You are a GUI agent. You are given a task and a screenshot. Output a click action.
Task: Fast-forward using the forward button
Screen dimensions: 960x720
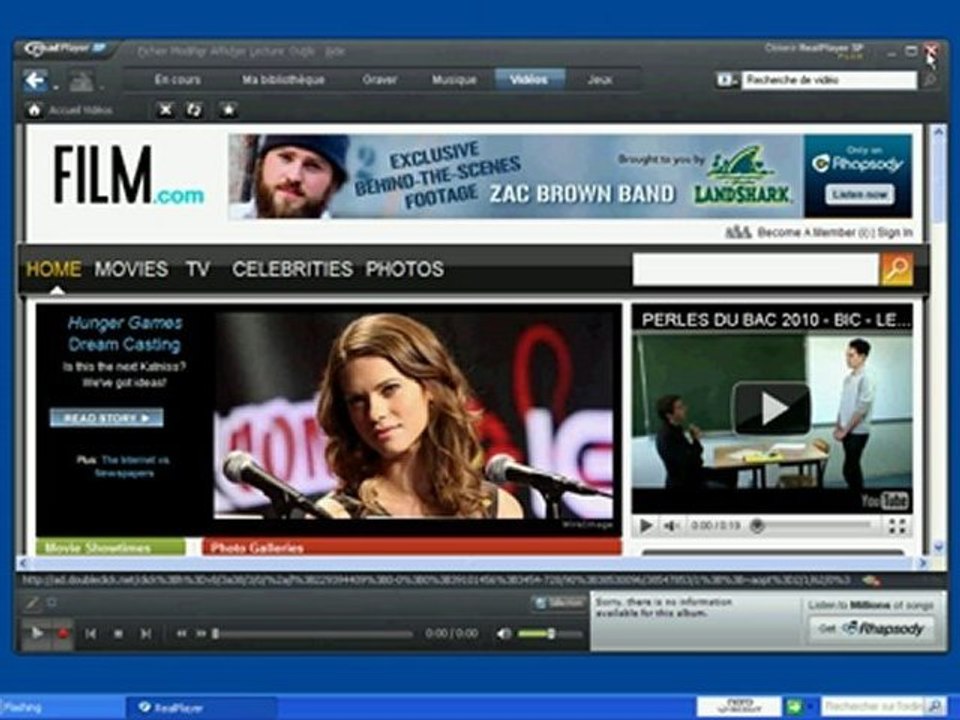(201, 634)
